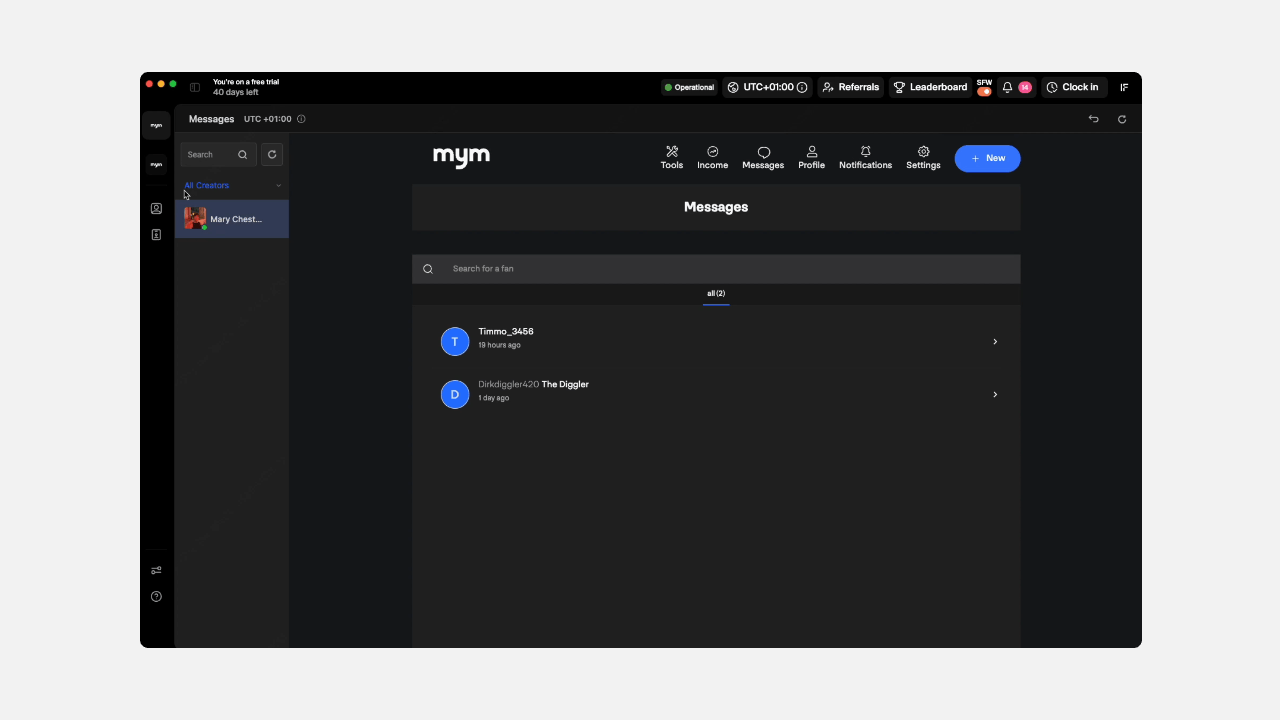Click the refresh button next to the Search box

[x=272, y=154]
